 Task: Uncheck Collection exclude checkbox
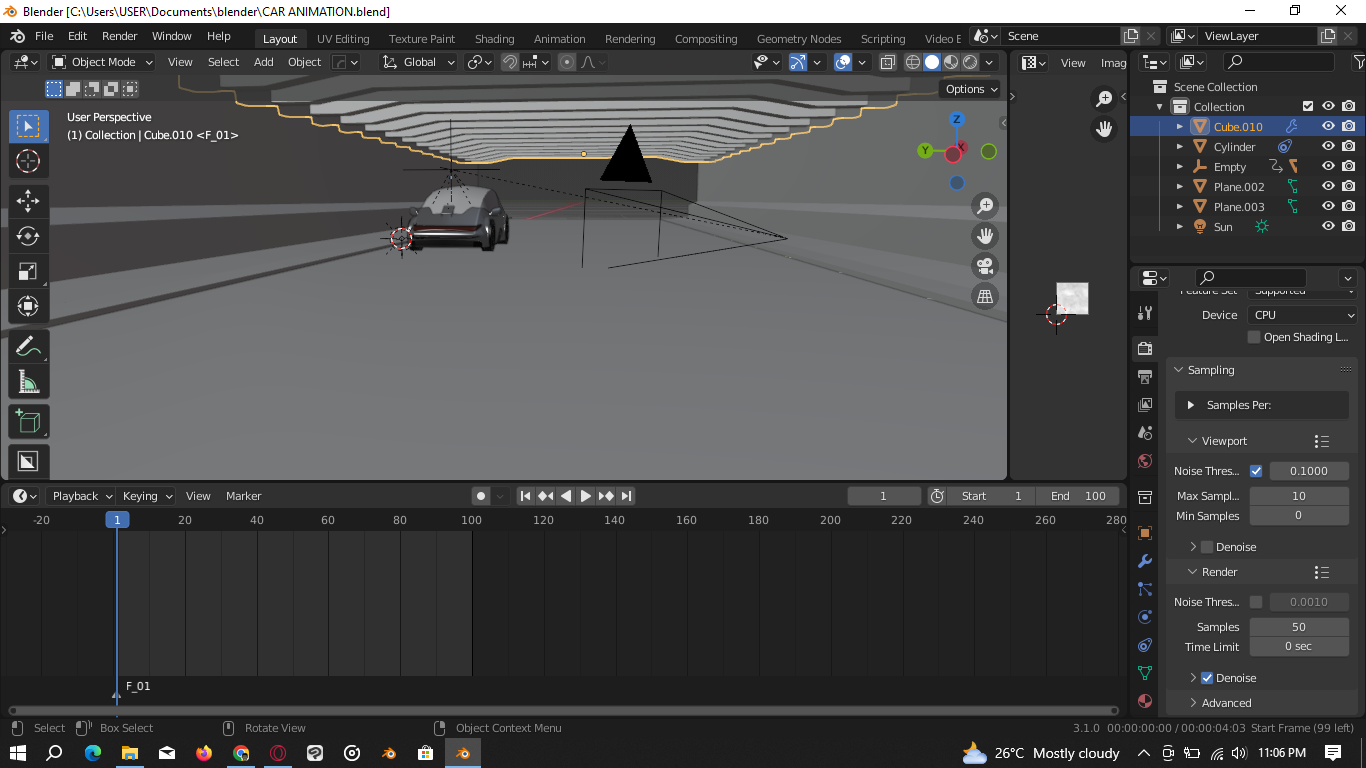click(x=1307, y=106)
